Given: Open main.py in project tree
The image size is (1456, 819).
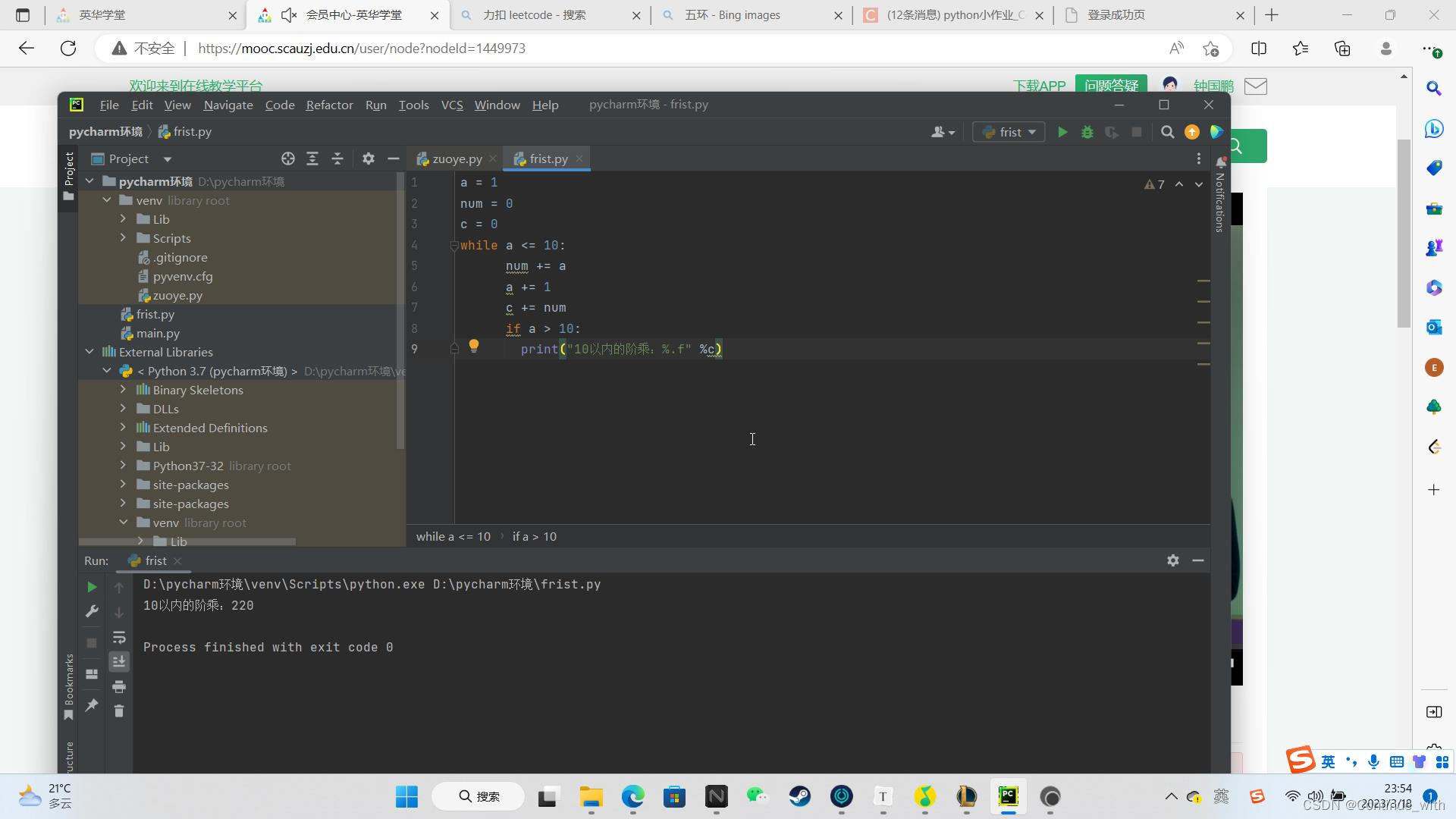Looking at the screenshot, I should pyautogui.click(x=158, y=333).
